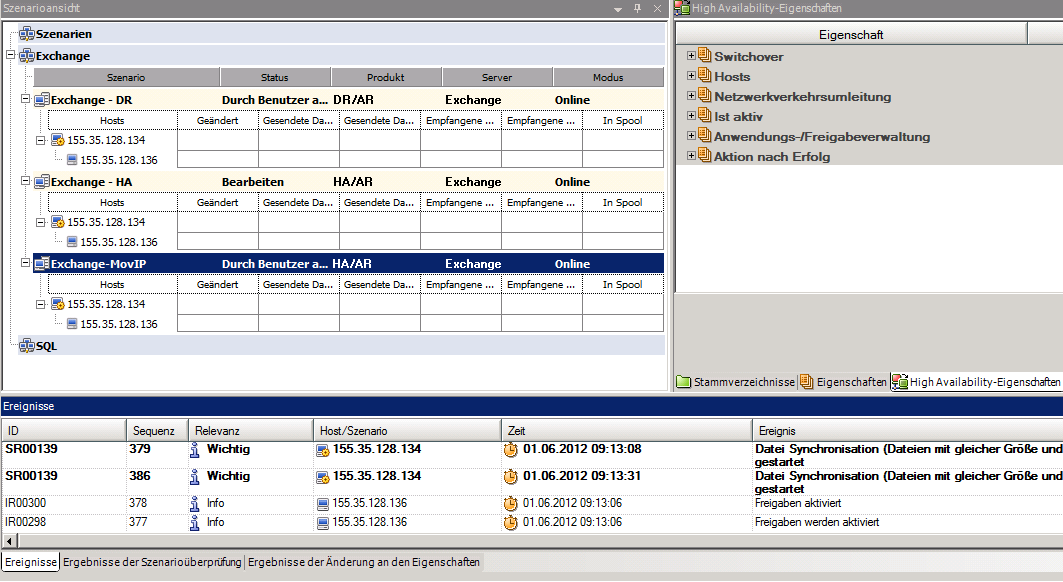The height and width of the screenshot is (582, 1063).
Task: Sort events by Relevanz column header
Action: (x=250, y=431)
